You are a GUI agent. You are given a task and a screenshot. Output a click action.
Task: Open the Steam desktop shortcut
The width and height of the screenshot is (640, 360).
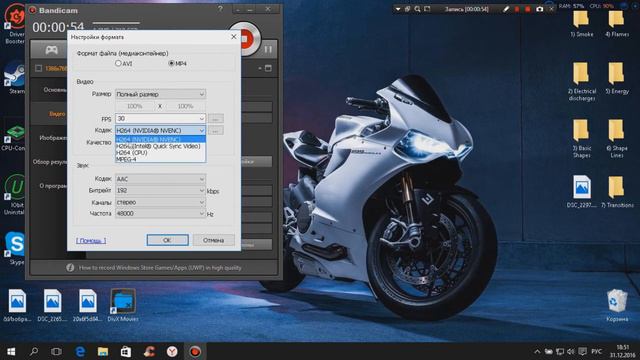pos(16,78)
